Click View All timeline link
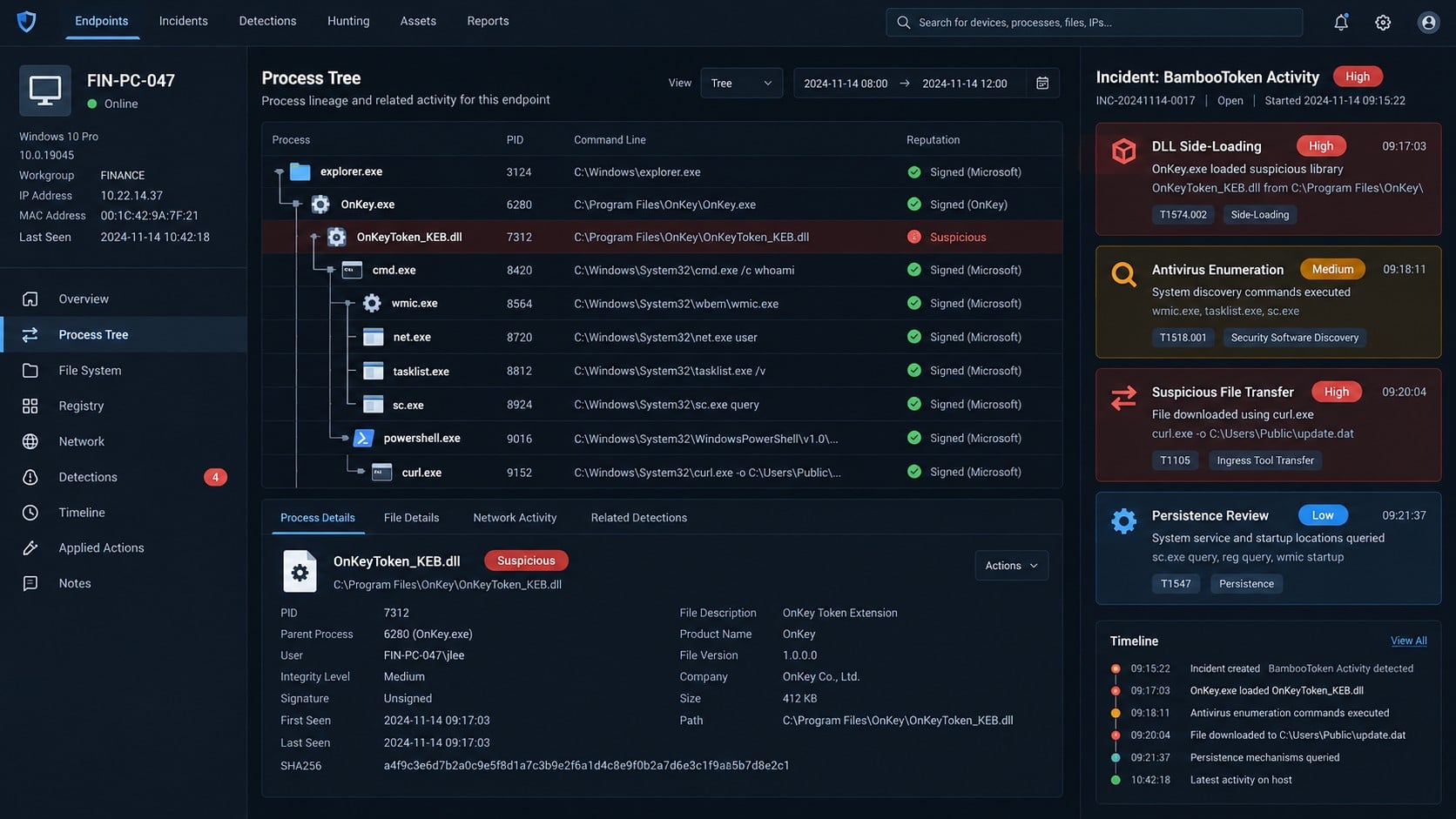This screenshot has height=819, width=1456. pyautogui.click(x=1408, y=641)
